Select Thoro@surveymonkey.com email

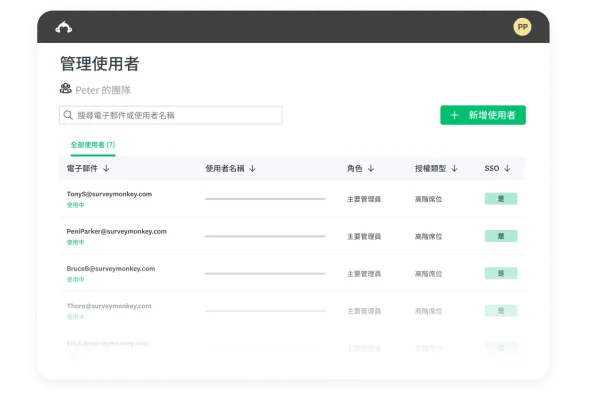tap(109, 306)
